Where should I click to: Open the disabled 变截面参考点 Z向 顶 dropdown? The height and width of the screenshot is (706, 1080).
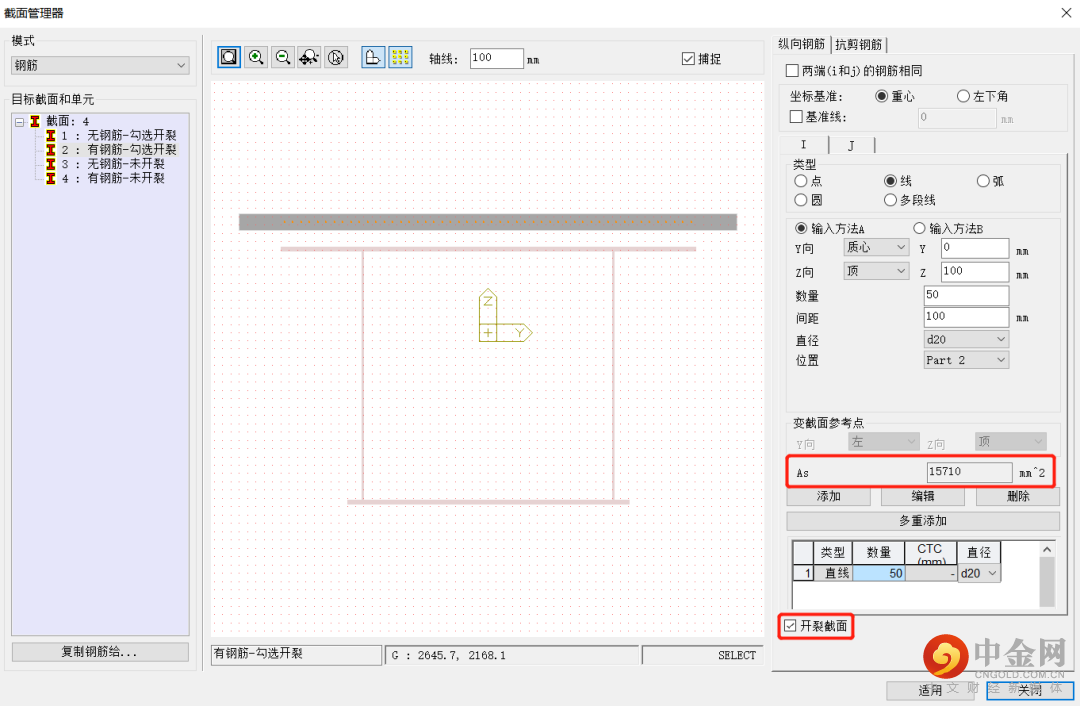[1010, 442]
